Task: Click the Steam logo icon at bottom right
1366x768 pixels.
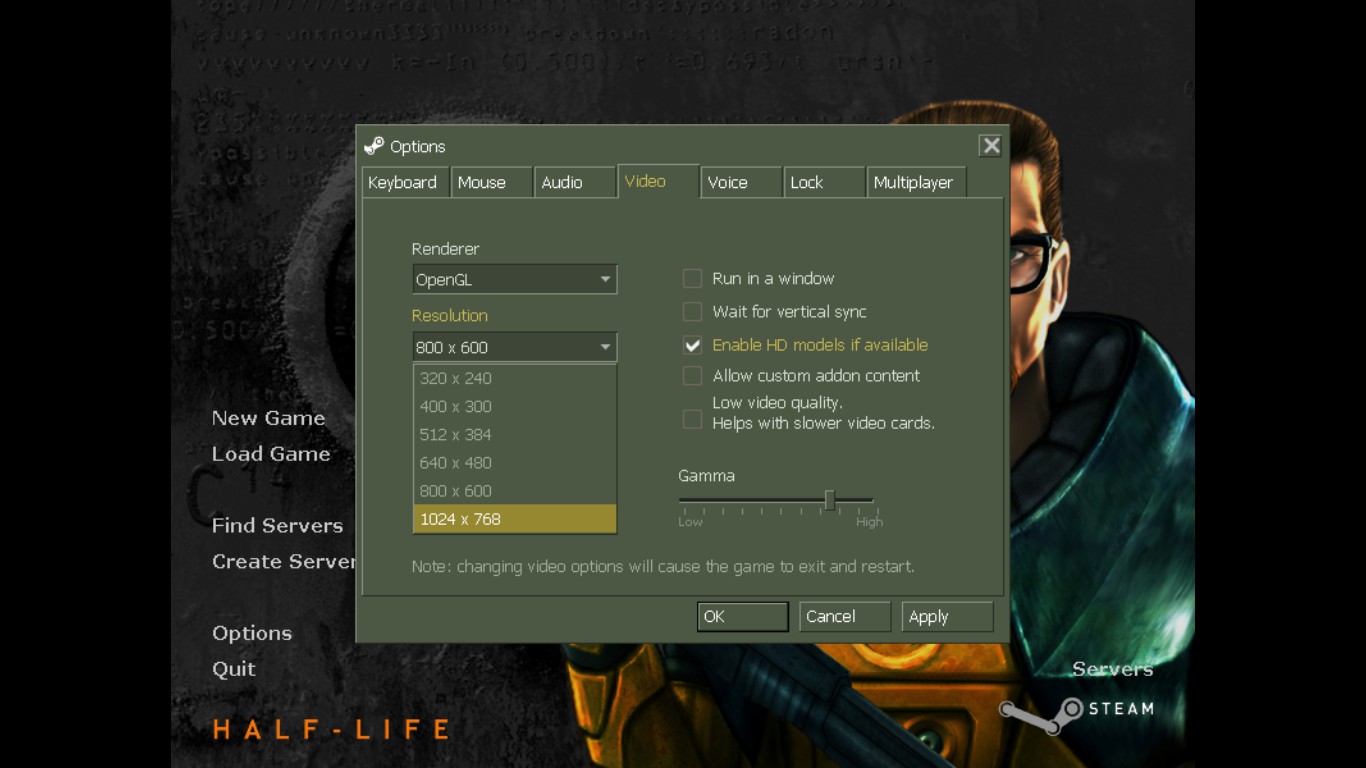Action: [1041, 714]
